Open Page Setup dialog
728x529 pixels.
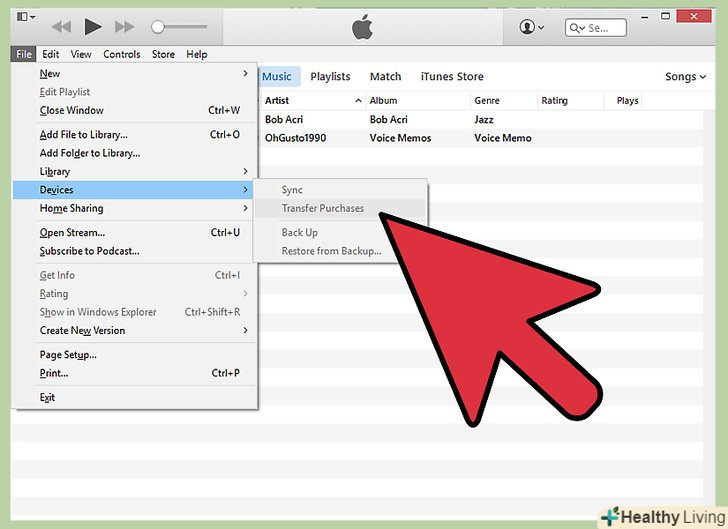coord(135,355)
